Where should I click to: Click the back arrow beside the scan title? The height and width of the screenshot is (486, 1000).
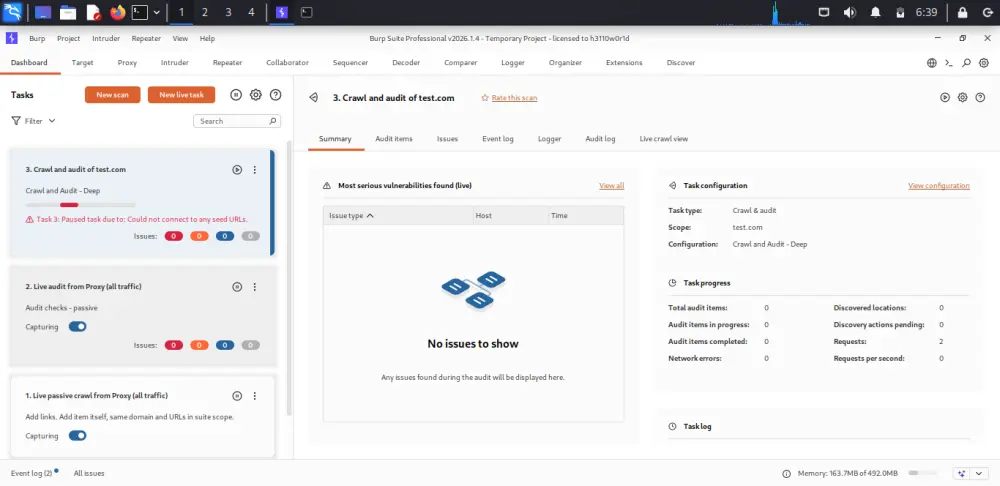[x=313, y=98]
